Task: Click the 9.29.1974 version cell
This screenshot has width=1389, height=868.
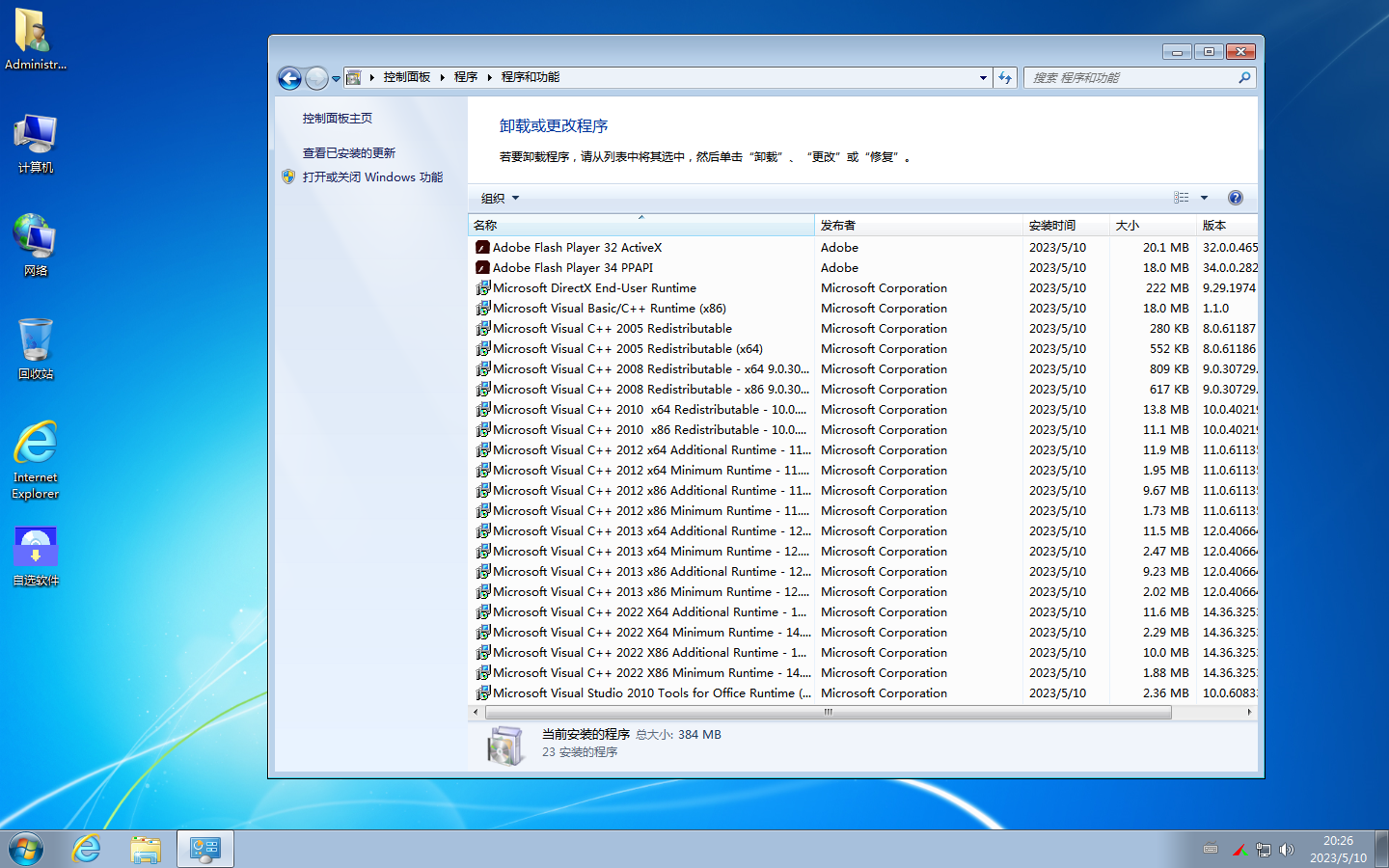Action: pos(1229,288)
